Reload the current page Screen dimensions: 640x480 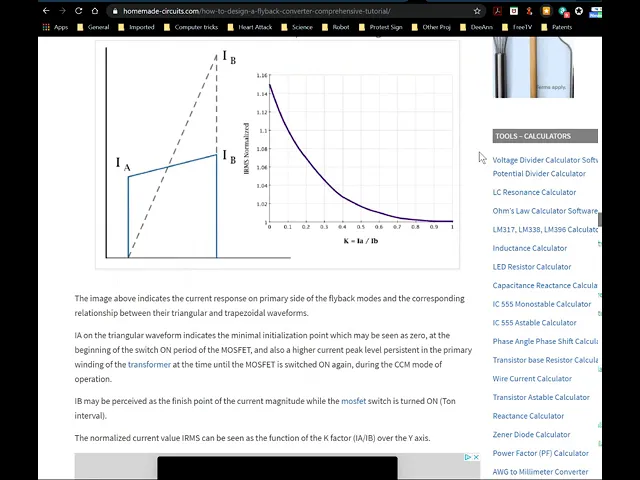(x=78, y=11)
